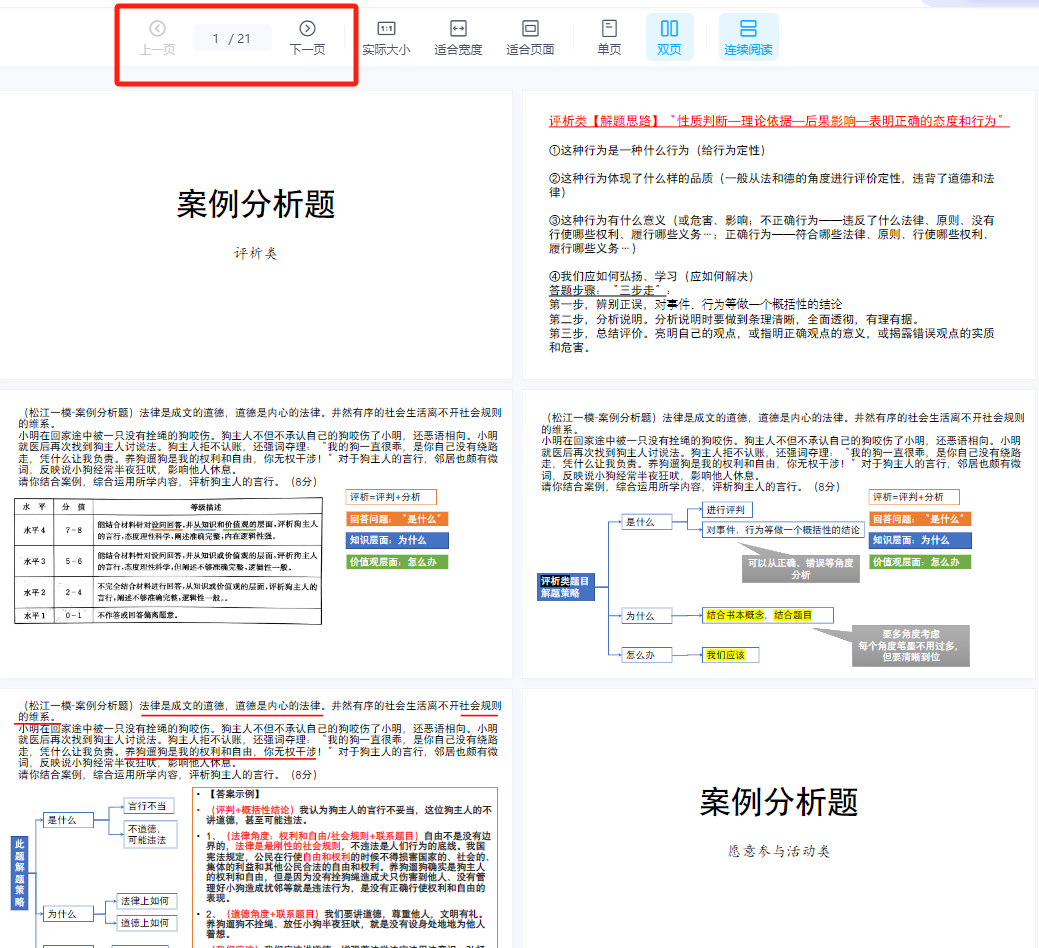Click the 【答案示例】 heading
The image size is (1039, 948).
pos(233,794)
